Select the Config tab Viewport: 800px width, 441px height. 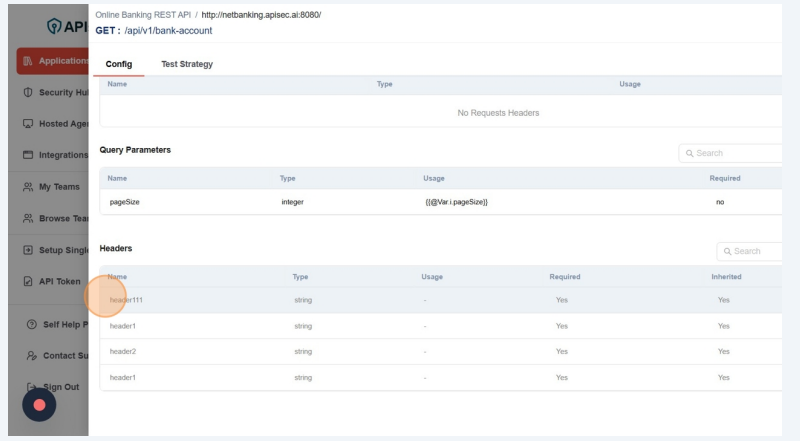coord(119,64)
